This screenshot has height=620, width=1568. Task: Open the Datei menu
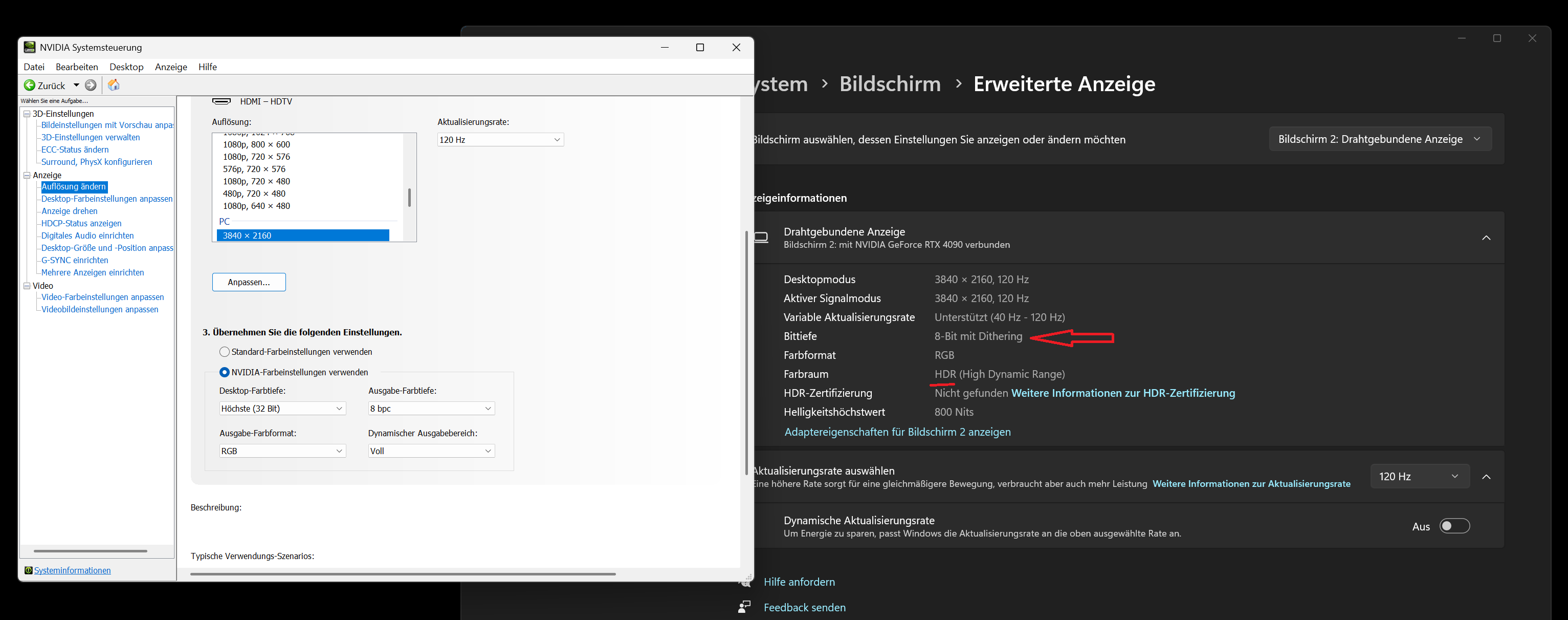tap(34, 67)
